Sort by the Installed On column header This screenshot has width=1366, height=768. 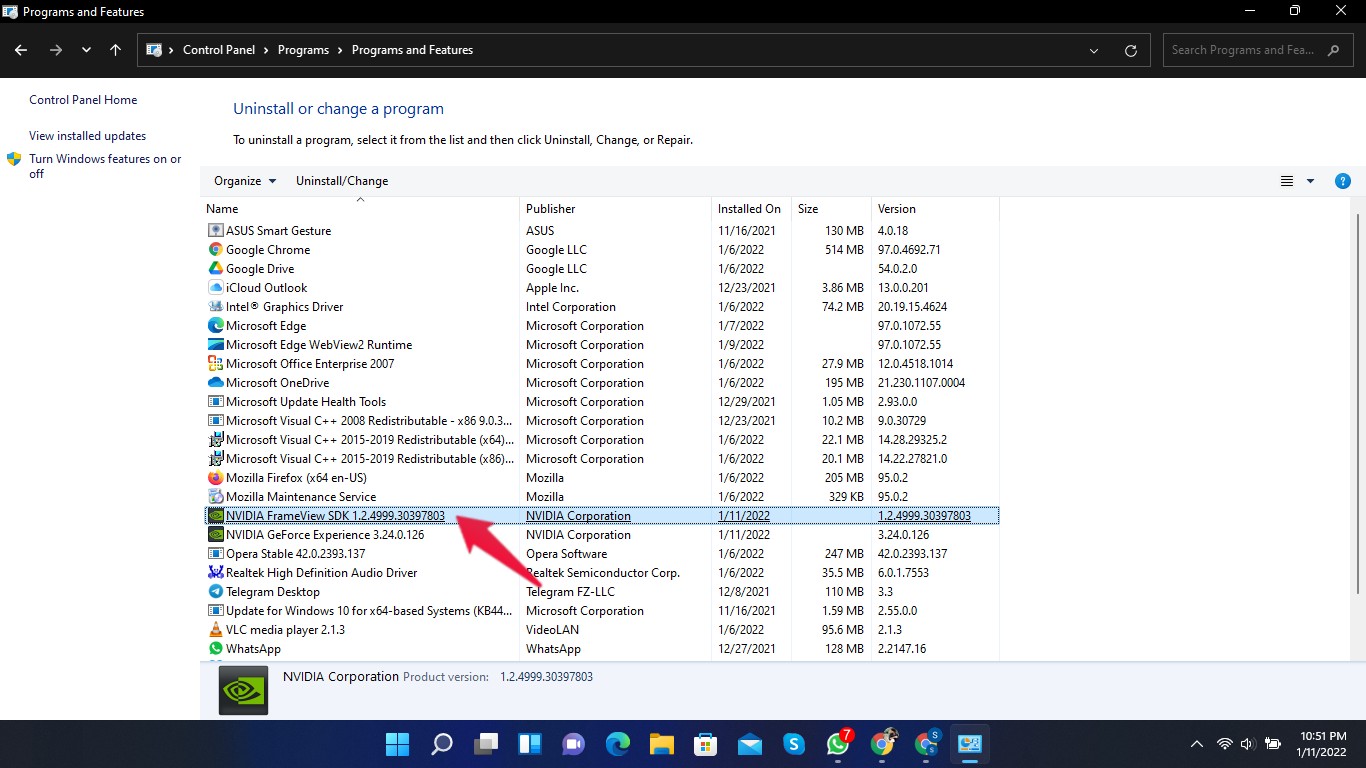coord(751,209)
